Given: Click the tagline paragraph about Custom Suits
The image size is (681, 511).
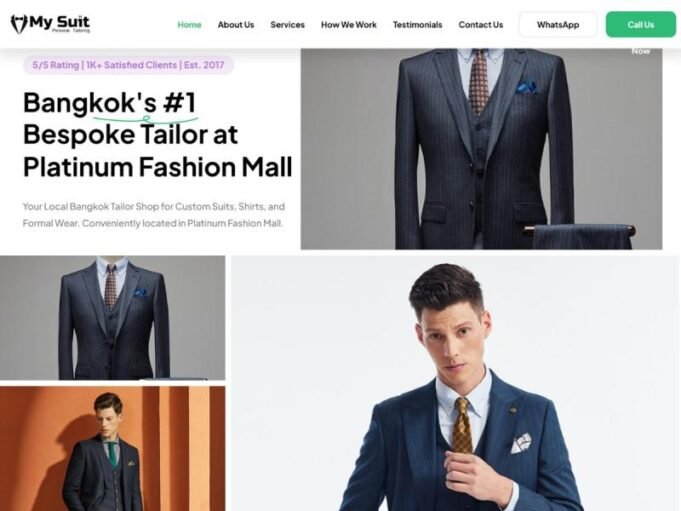Looking at the screenshot, I should pos(154,215).
